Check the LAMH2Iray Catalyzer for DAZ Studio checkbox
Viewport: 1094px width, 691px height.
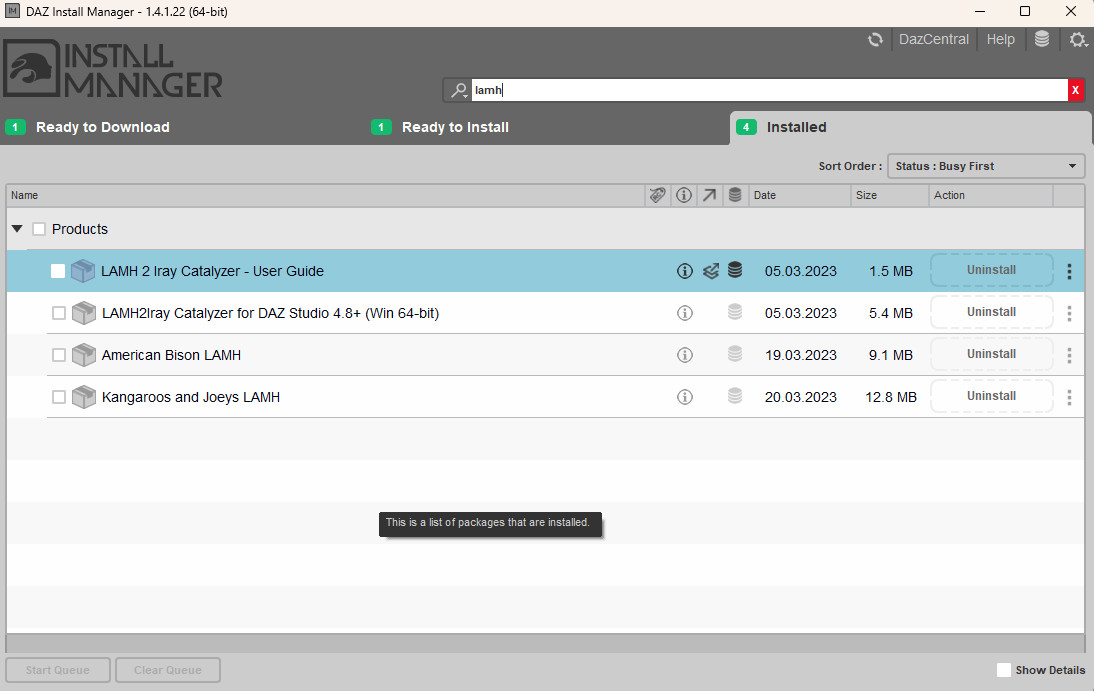click(x=59, y=313)
